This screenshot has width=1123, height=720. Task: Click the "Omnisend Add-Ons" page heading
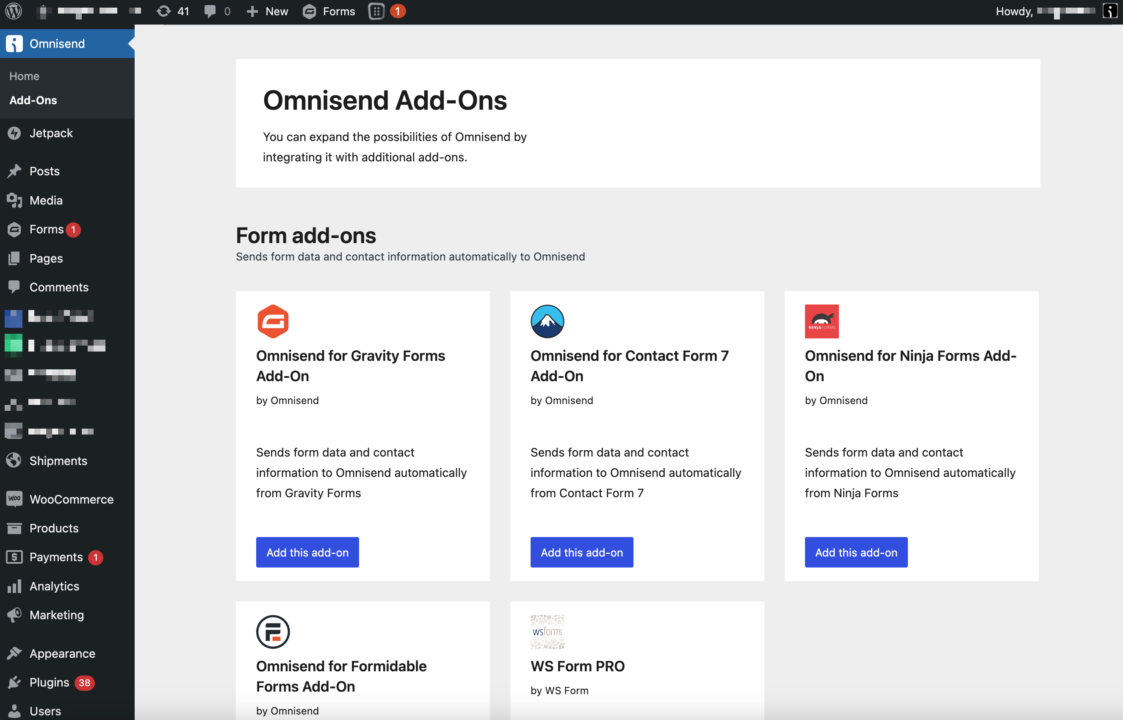pos(385,100)
